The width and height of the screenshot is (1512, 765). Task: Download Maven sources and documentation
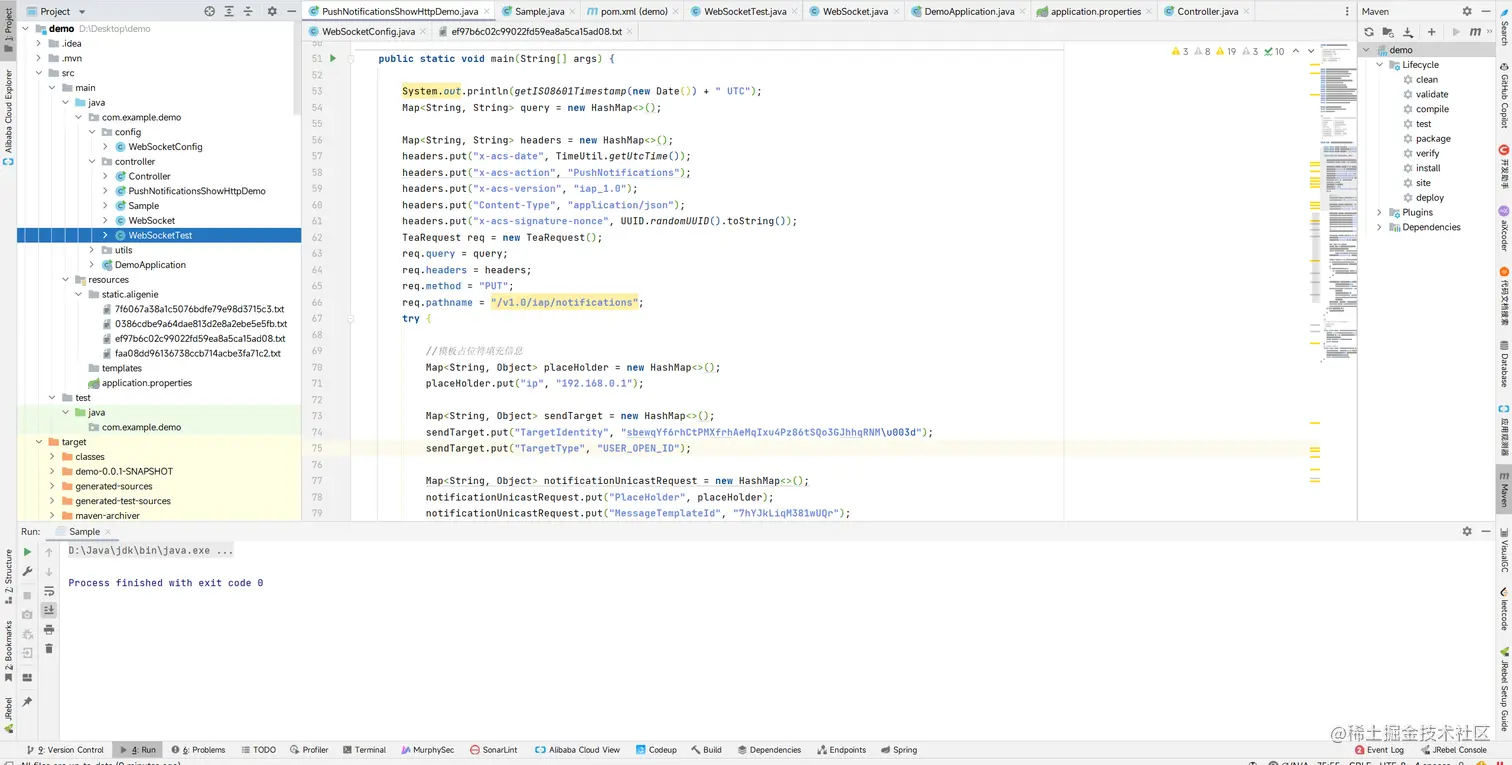(1408, 32)
